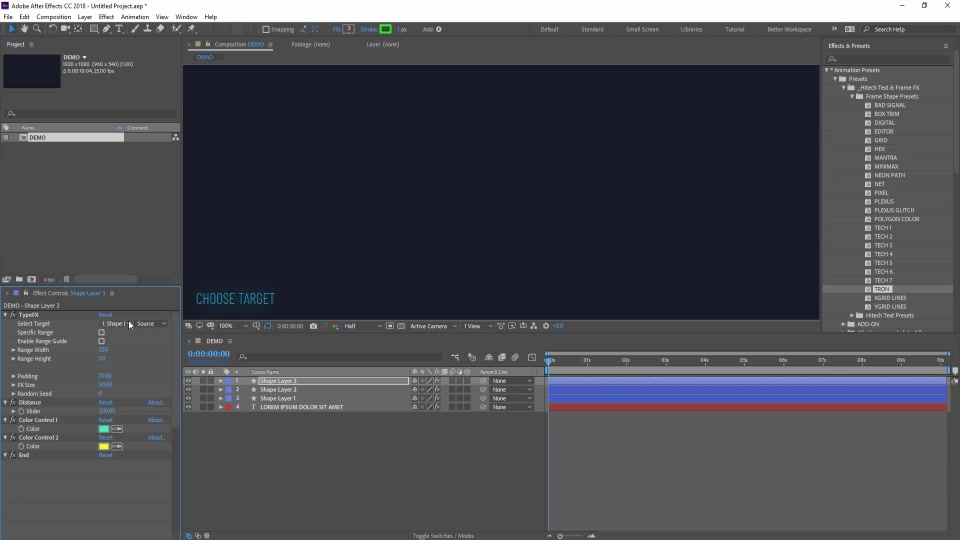Select the TRON preset in list

coord(881,289)
